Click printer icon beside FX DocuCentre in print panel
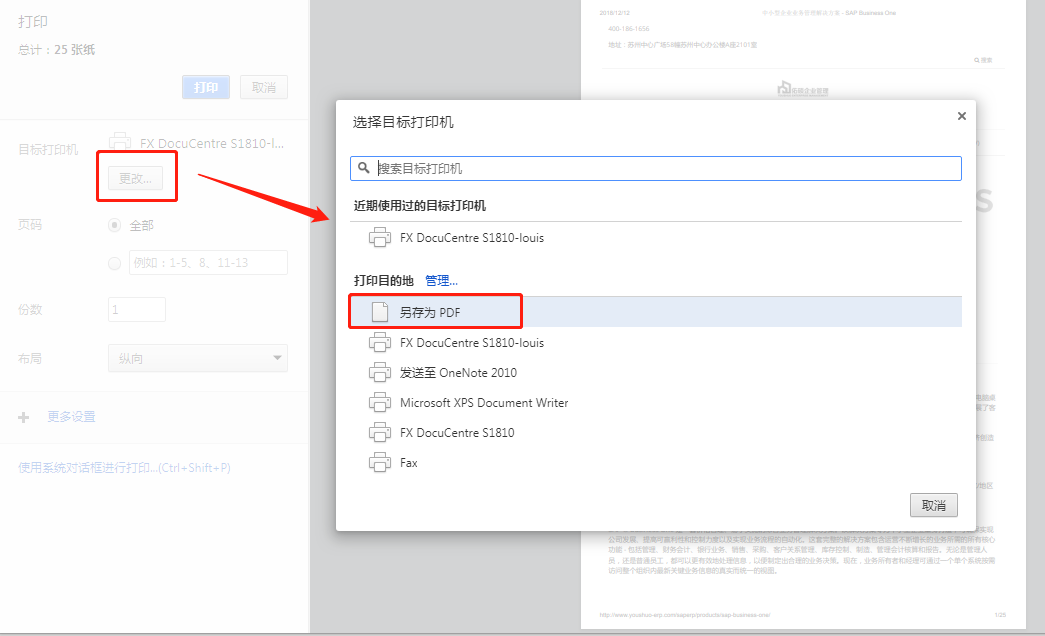 (120, 142)
